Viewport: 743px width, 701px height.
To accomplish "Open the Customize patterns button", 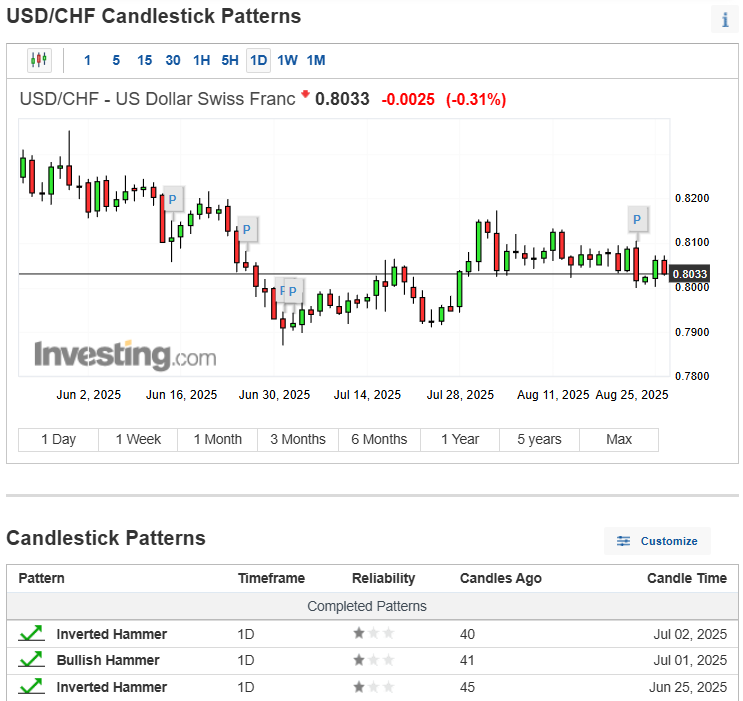I will point(657,541).
